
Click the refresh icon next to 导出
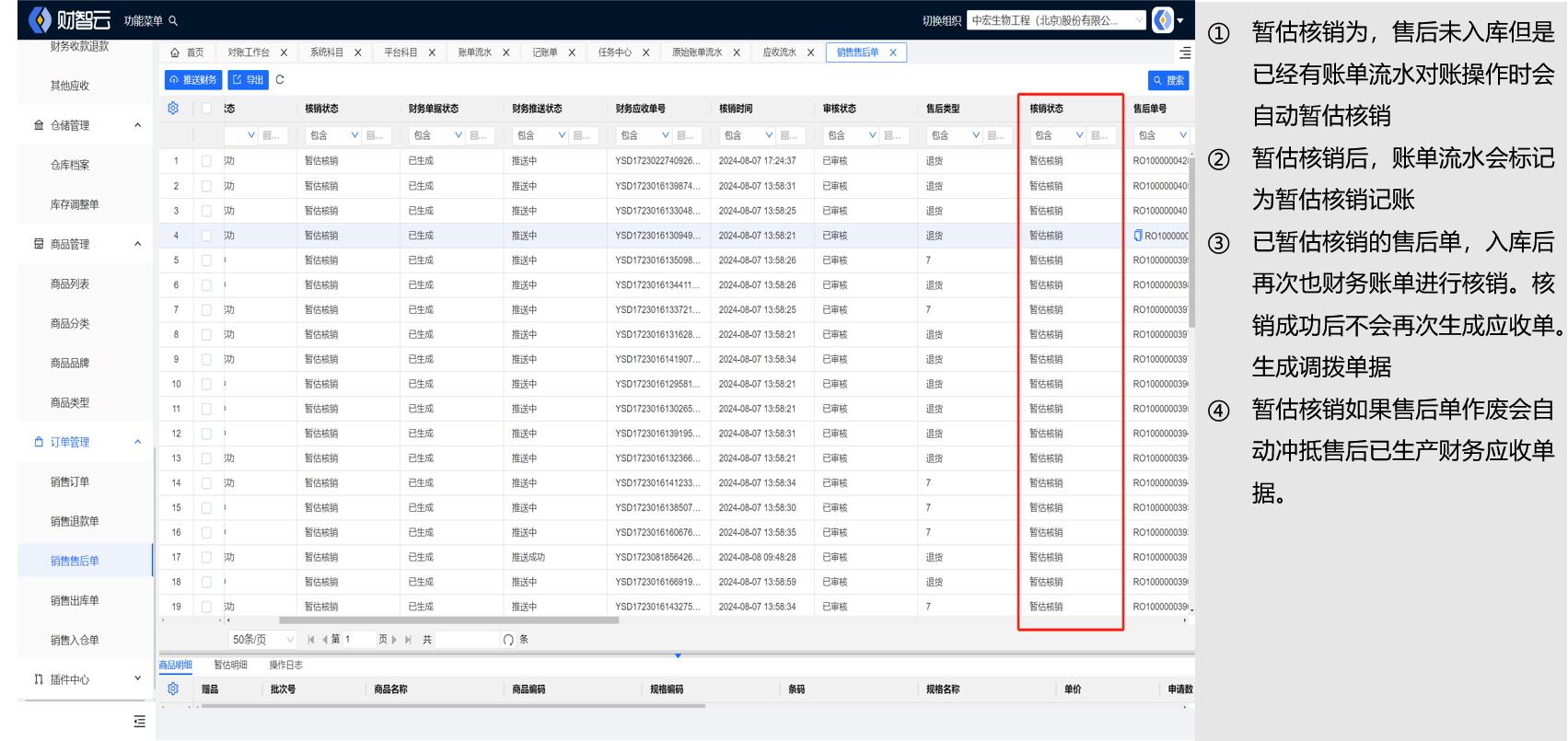coord(280,80)
